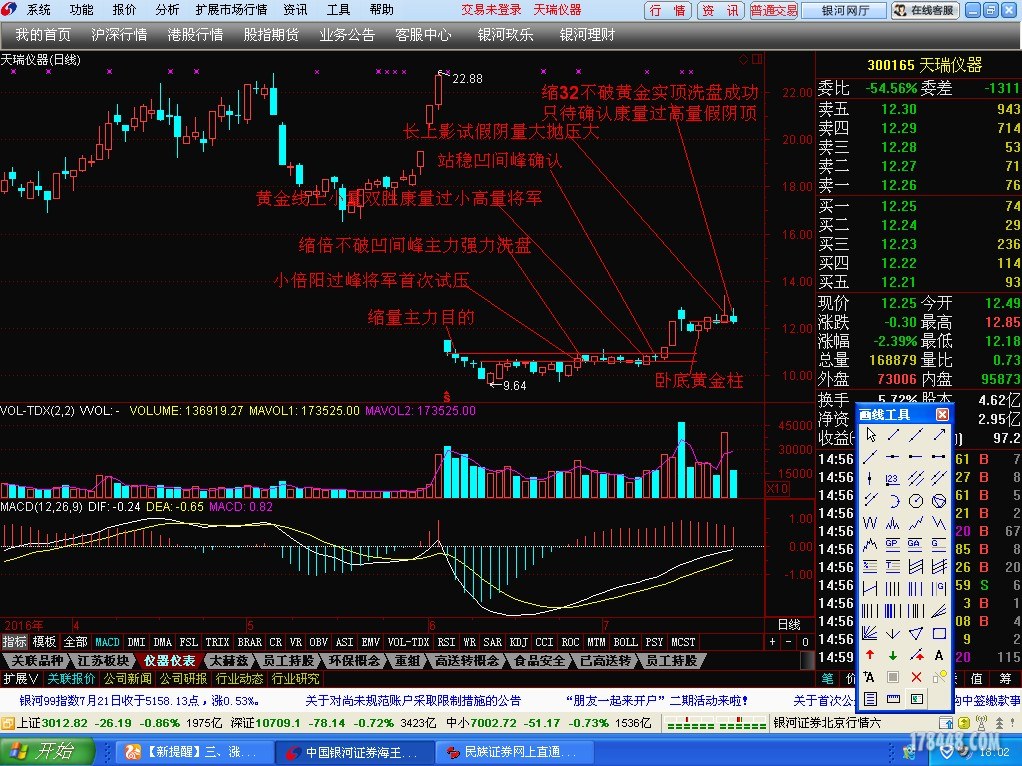
Task: Select the triangle drawing tool
Action: (916, 633)
